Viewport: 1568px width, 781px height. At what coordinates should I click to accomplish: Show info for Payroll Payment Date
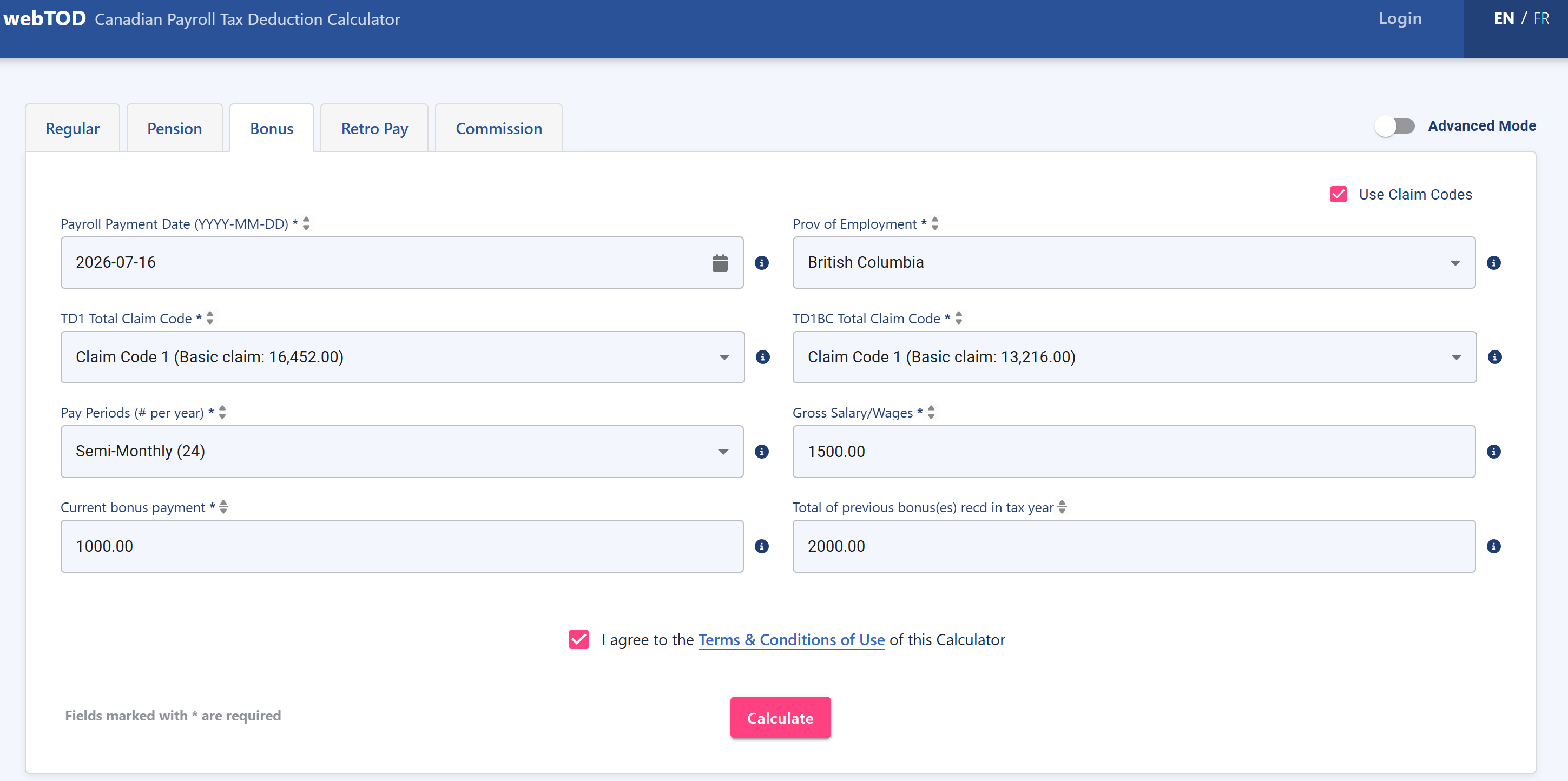761,263
